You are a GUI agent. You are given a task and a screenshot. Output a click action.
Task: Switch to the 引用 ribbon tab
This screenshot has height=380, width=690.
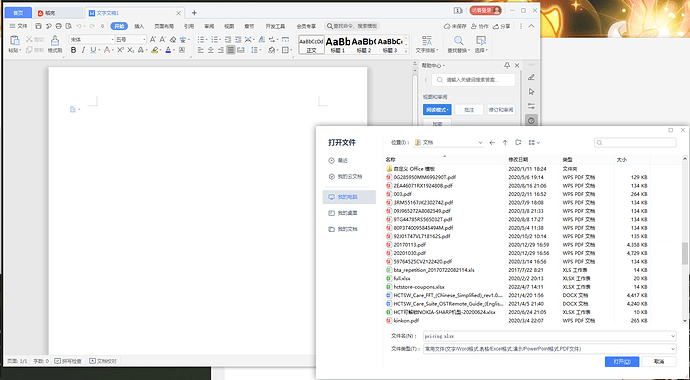189,26
